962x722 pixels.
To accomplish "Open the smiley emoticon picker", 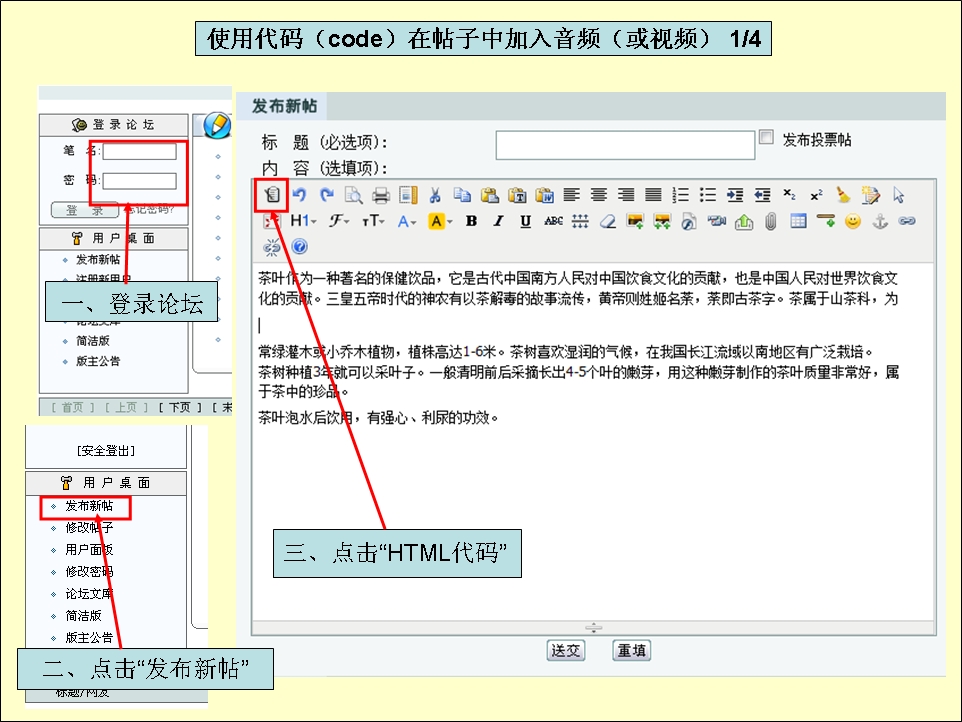I will [853, 221].
